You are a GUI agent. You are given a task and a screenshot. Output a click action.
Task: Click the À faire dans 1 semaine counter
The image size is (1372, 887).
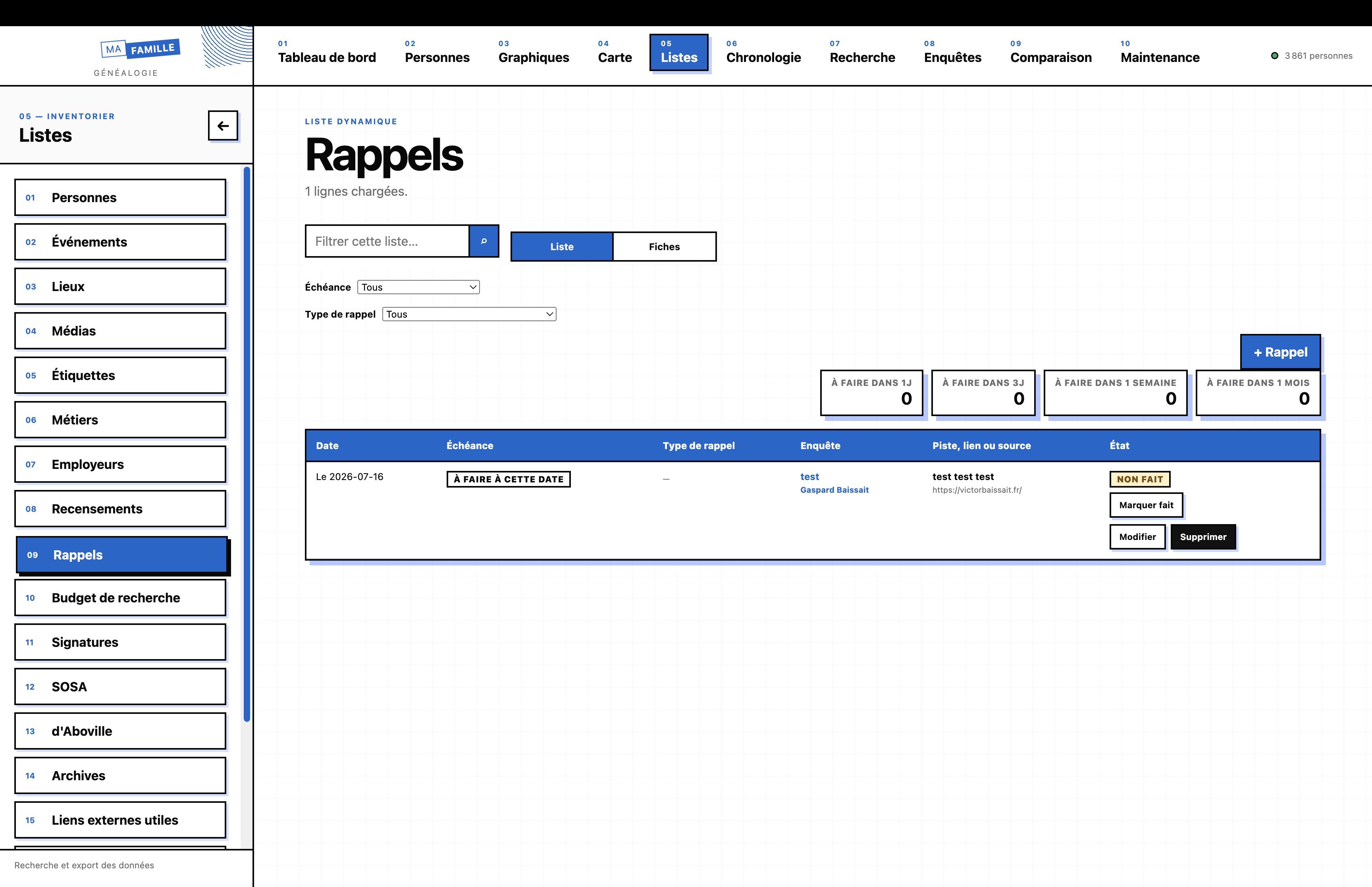tap(1115, 392)
